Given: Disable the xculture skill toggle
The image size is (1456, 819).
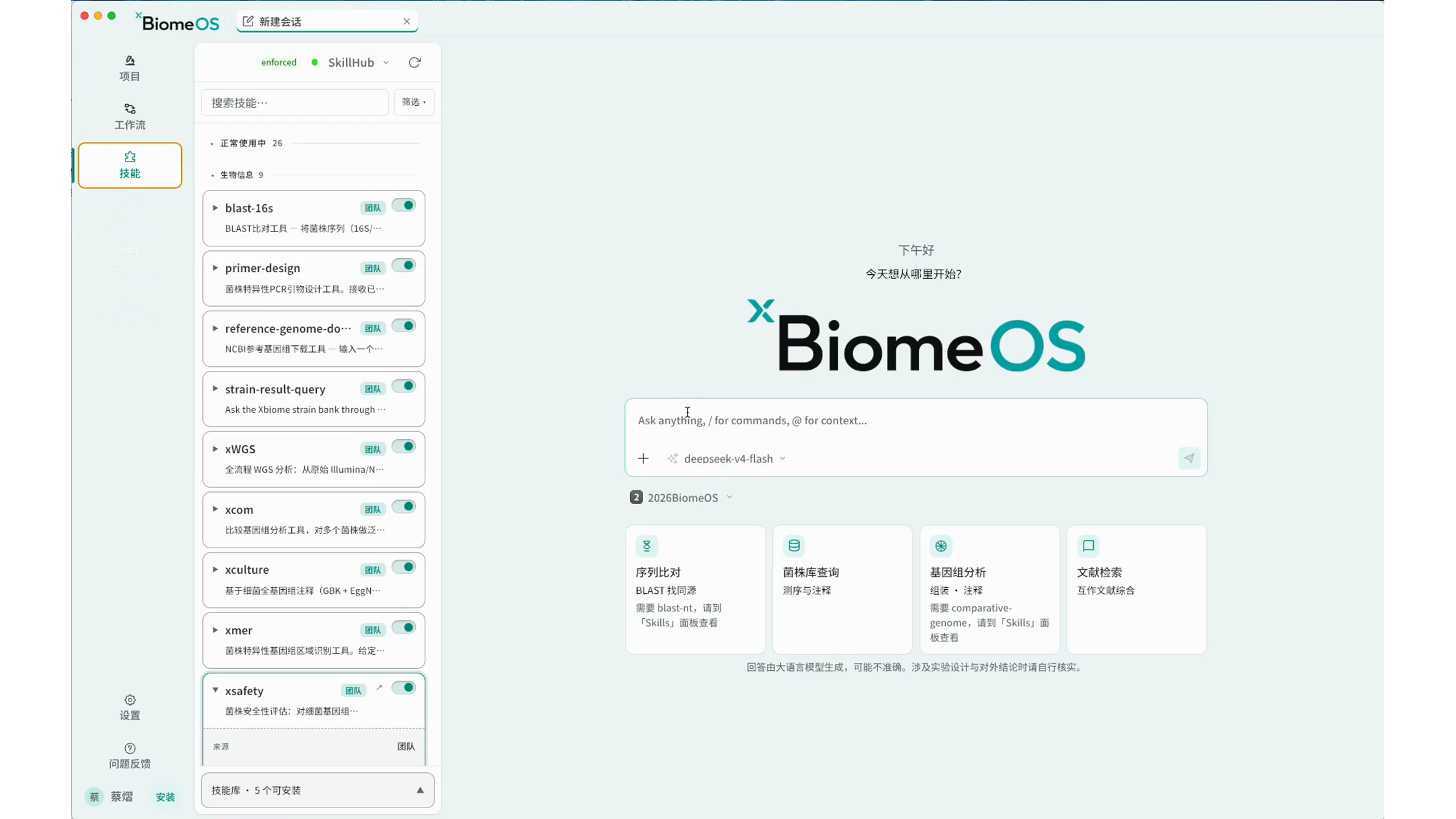Looking at the screenshot, I should pos(403,567).
